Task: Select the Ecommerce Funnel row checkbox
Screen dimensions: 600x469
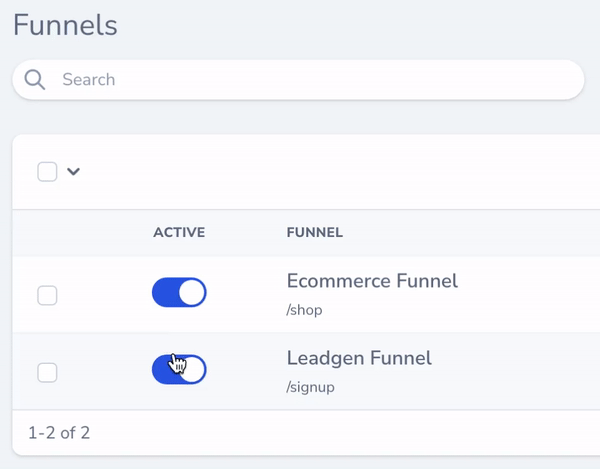Action: (x=47, y=295)
